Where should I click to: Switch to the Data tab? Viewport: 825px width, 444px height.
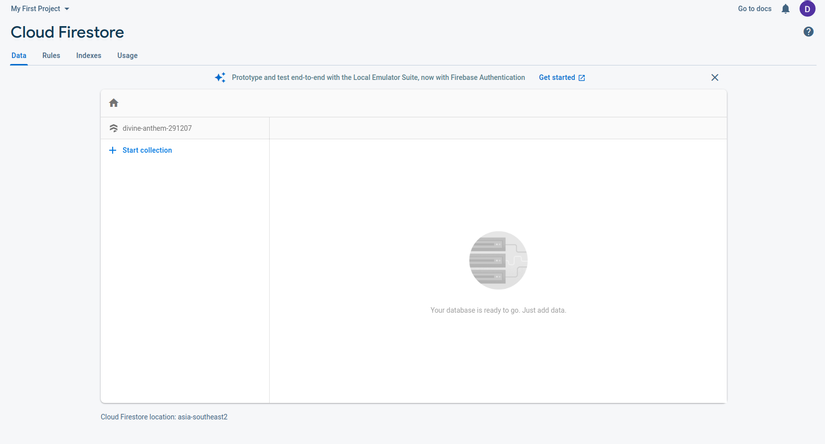point(19,56)
